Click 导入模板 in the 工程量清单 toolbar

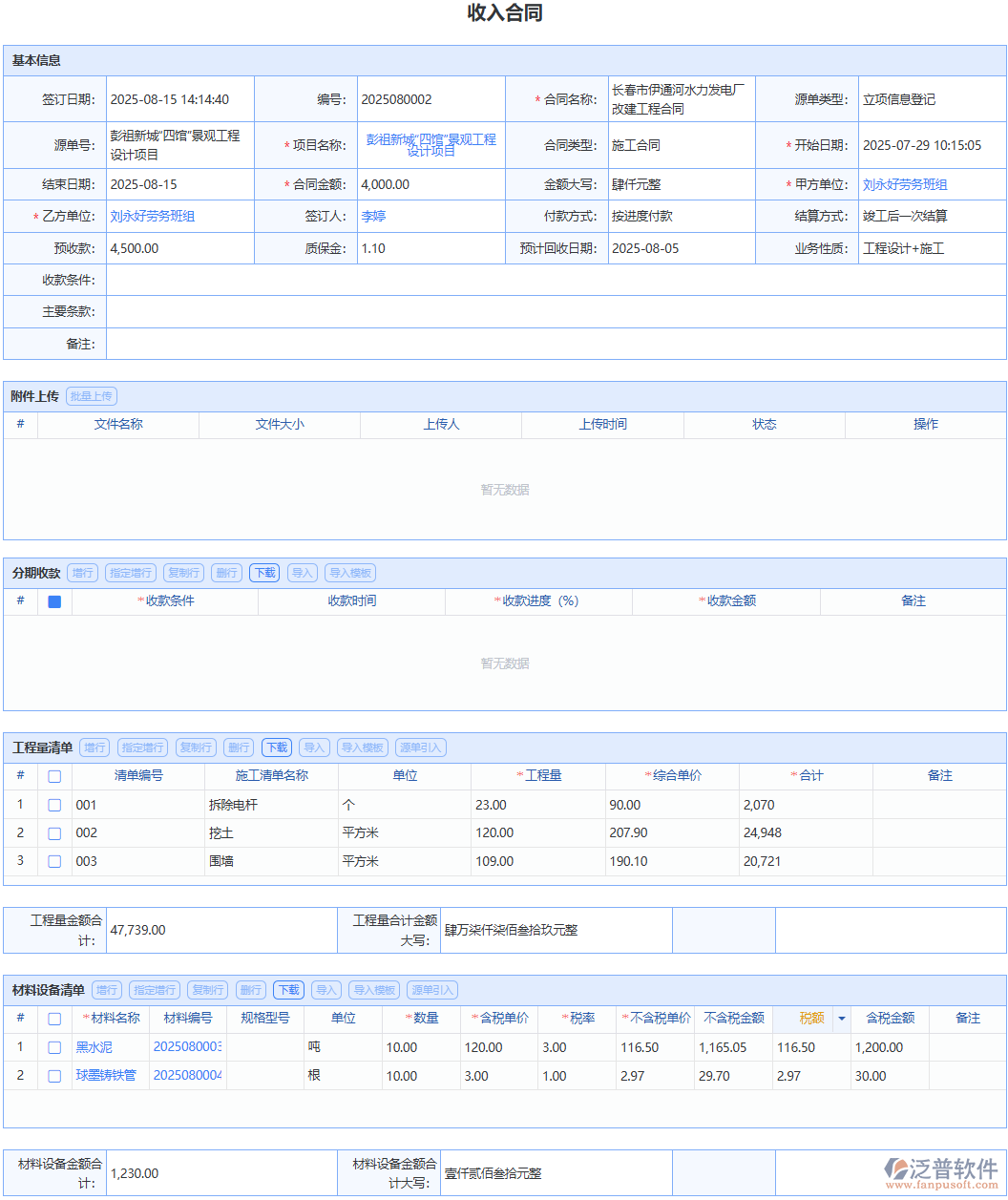[x=363, y=747]
